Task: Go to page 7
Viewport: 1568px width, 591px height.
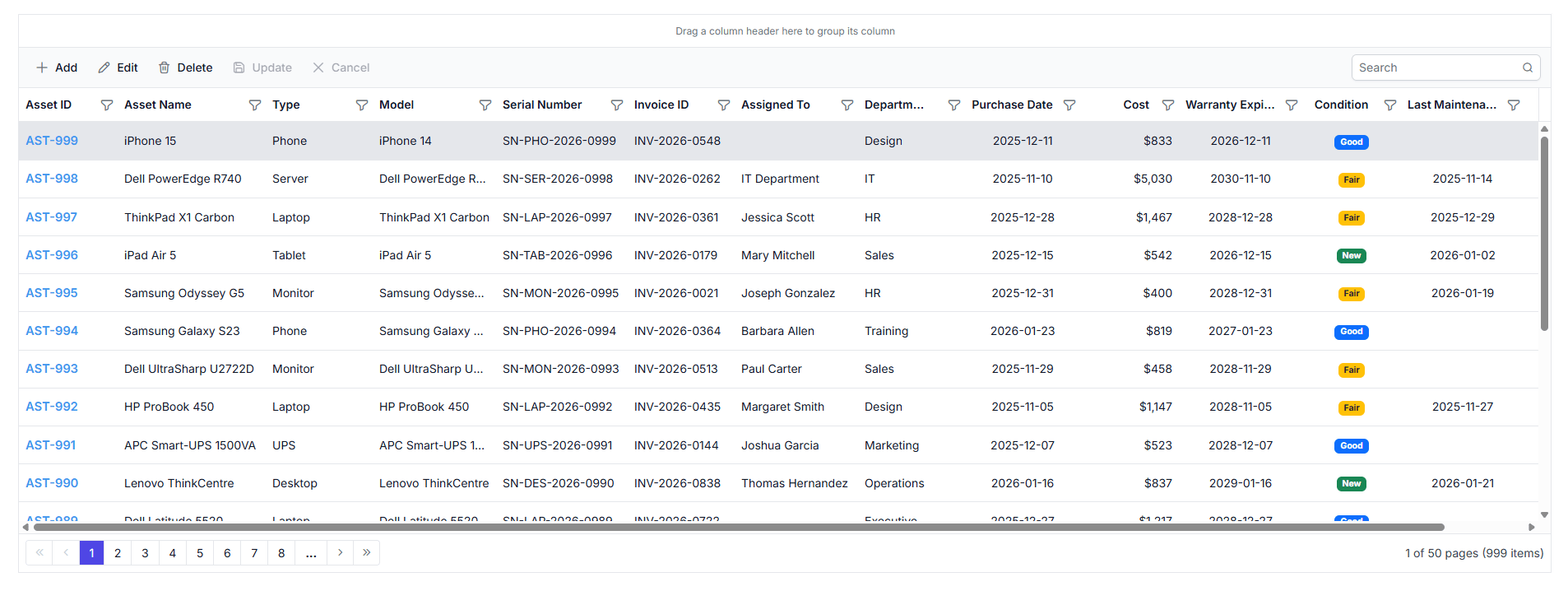Action: [254, 553]
